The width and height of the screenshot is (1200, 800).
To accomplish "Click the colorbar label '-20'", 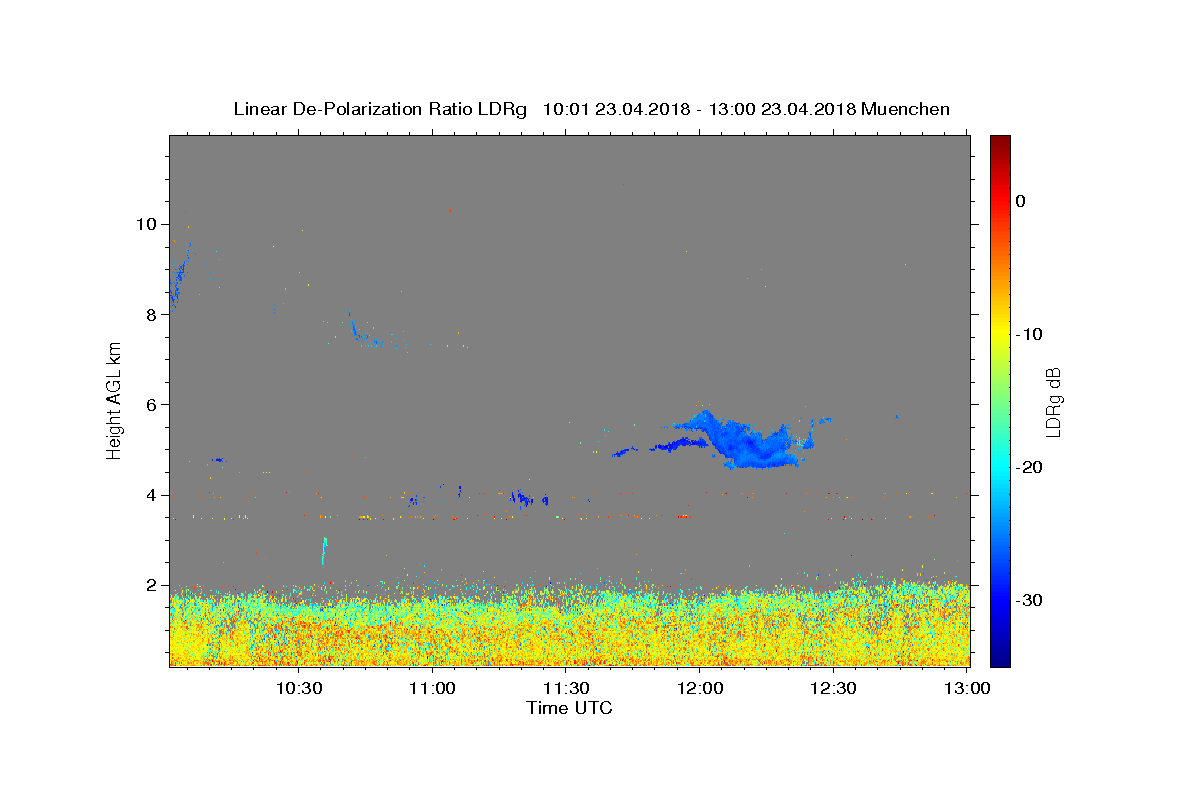I will (x=1029, y=467).
